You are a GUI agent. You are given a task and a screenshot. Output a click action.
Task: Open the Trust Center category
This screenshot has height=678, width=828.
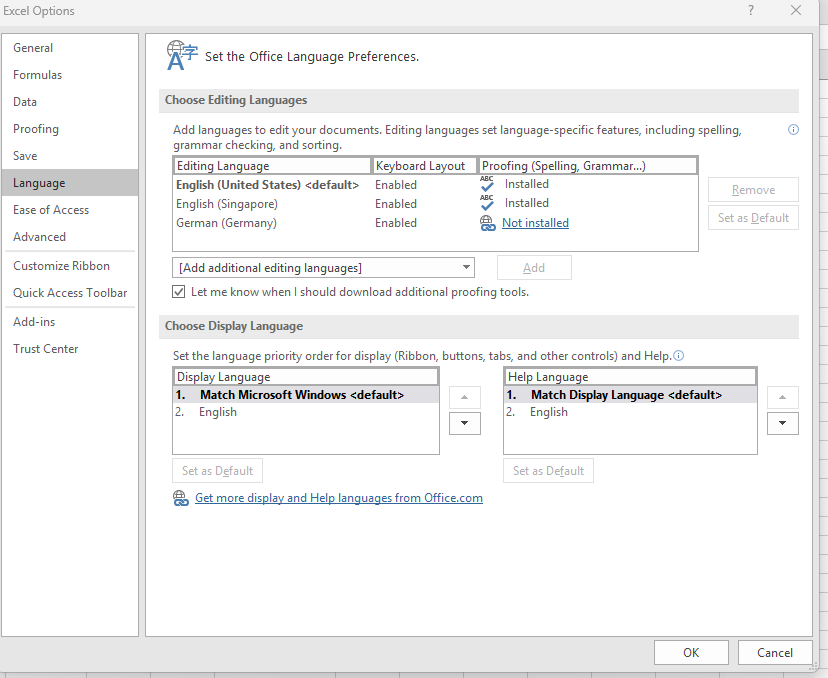tap(70, 349)
